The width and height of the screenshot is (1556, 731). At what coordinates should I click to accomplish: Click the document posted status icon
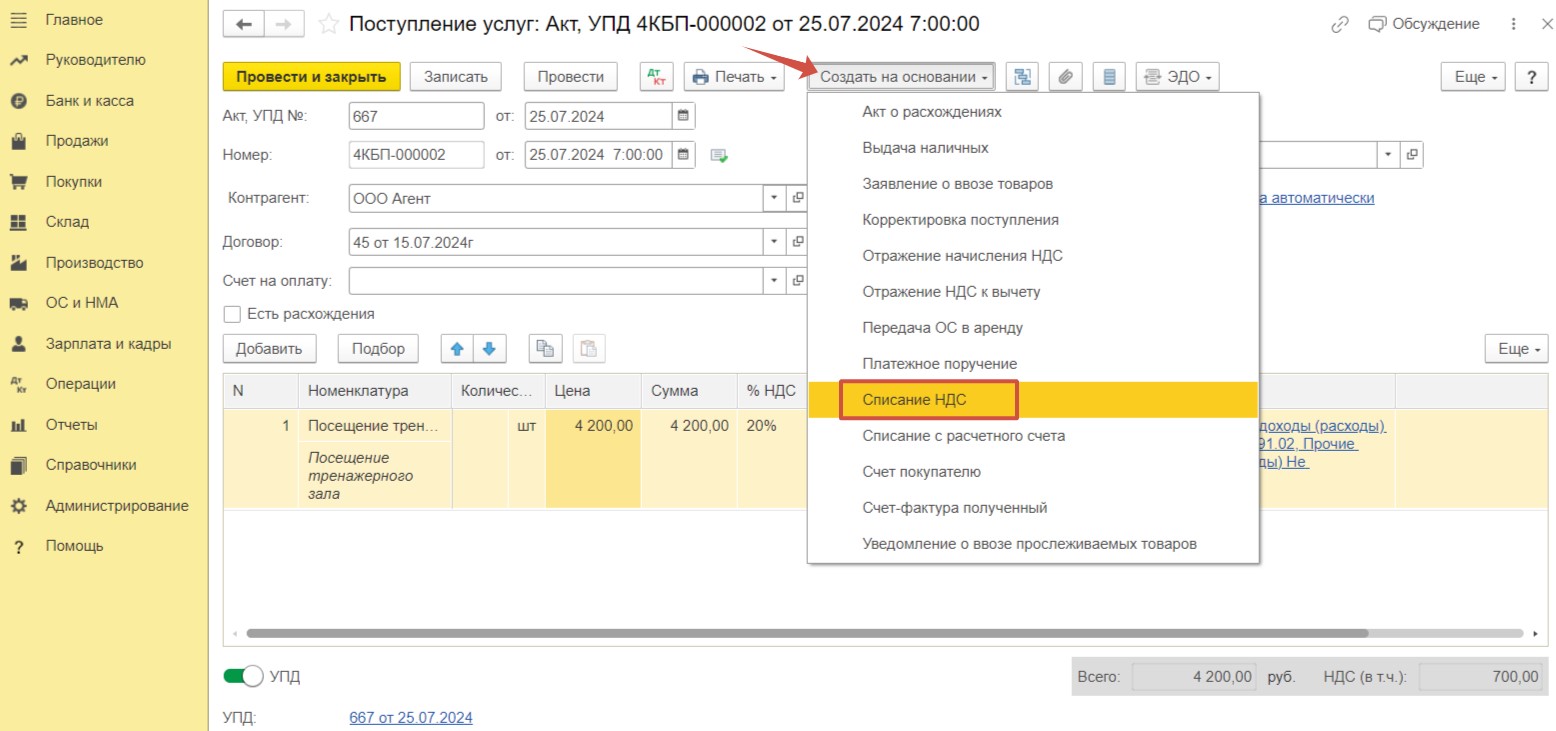[x=719, y=155]
